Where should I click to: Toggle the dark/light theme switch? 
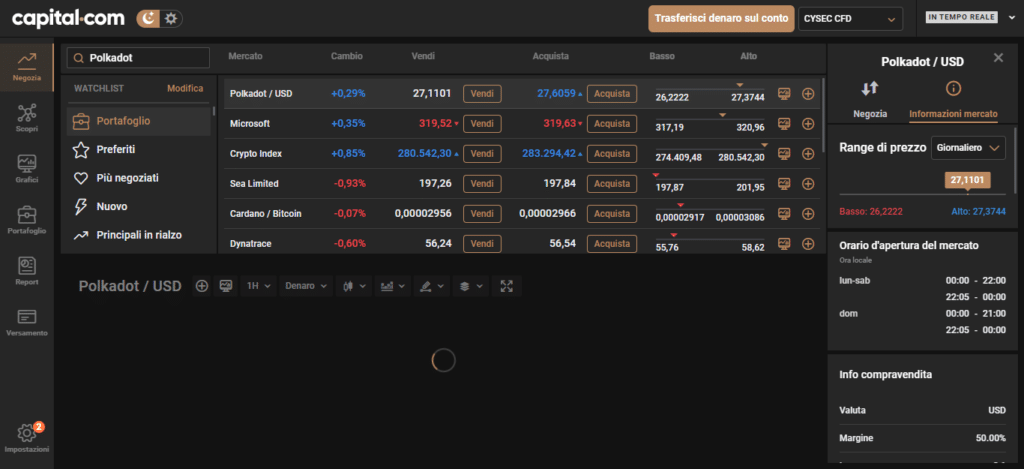pyautogui.click(x=159, y=19)
